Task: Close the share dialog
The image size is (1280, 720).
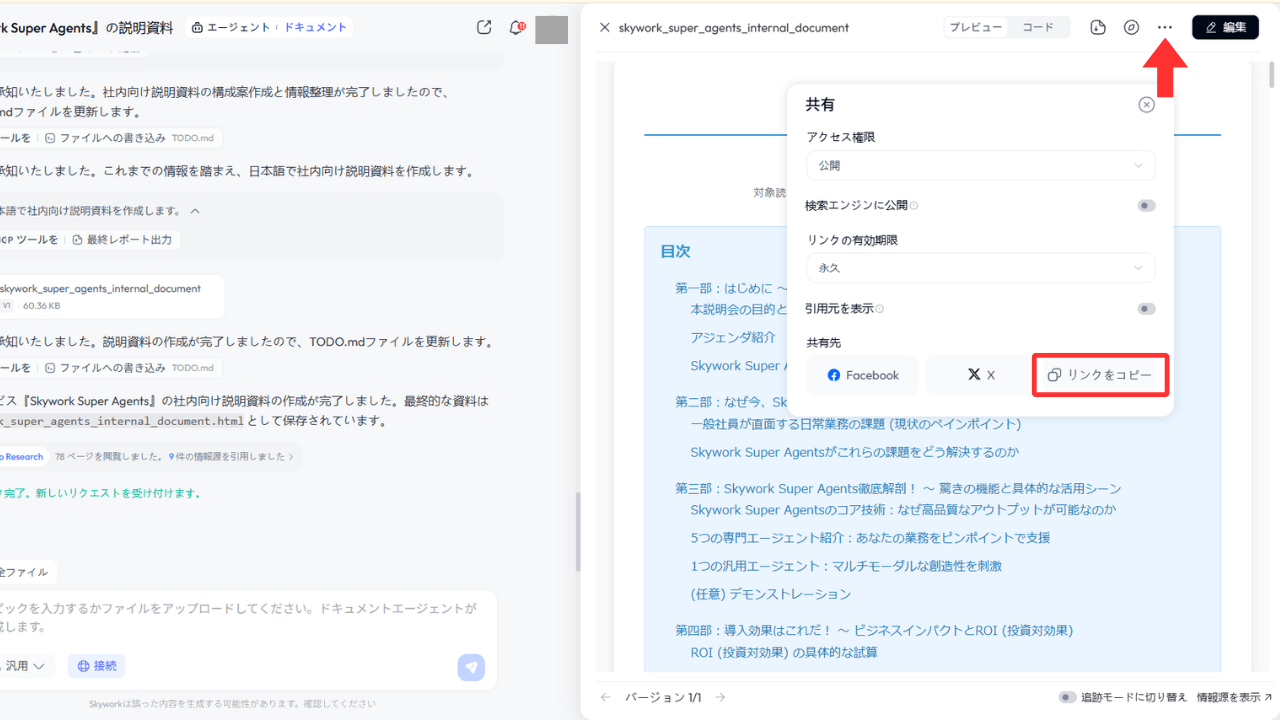Action: [x=1147, y=105]
